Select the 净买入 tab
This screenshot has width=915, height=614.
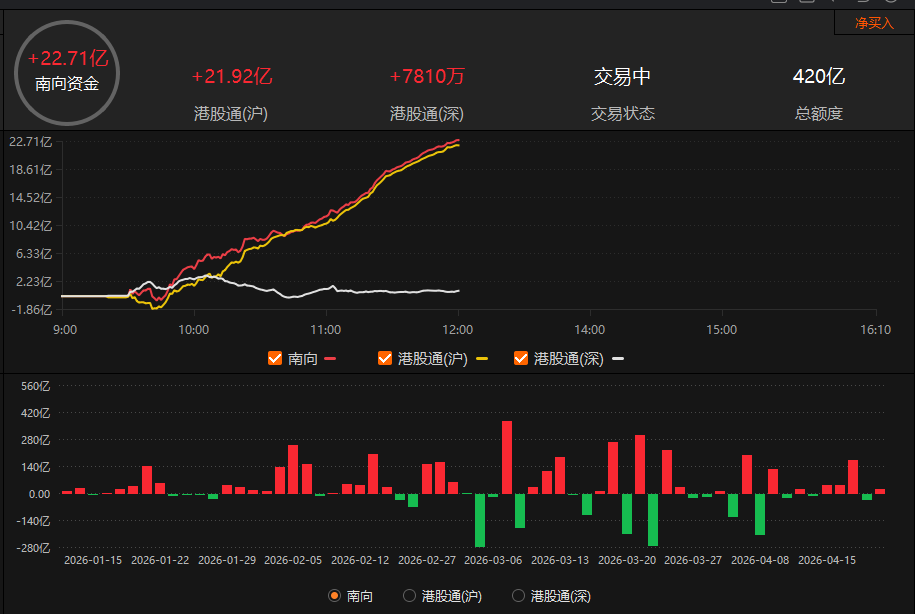coord(874,23)
